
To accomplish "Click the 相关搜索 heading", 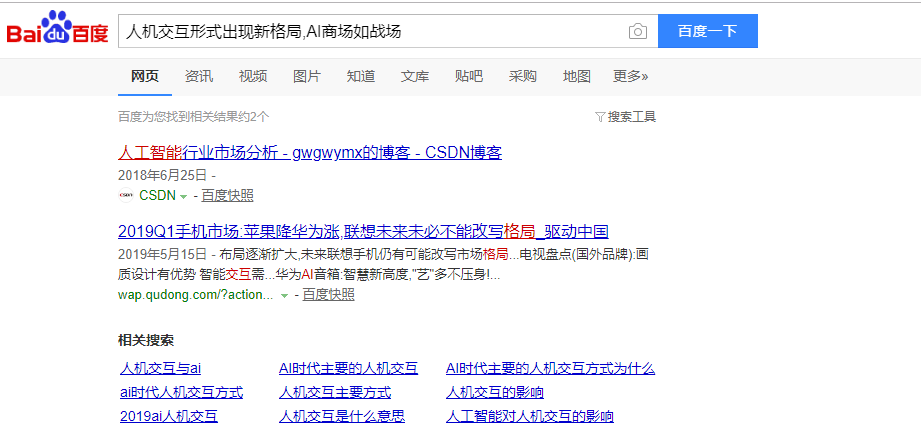I will coord(146,340).
